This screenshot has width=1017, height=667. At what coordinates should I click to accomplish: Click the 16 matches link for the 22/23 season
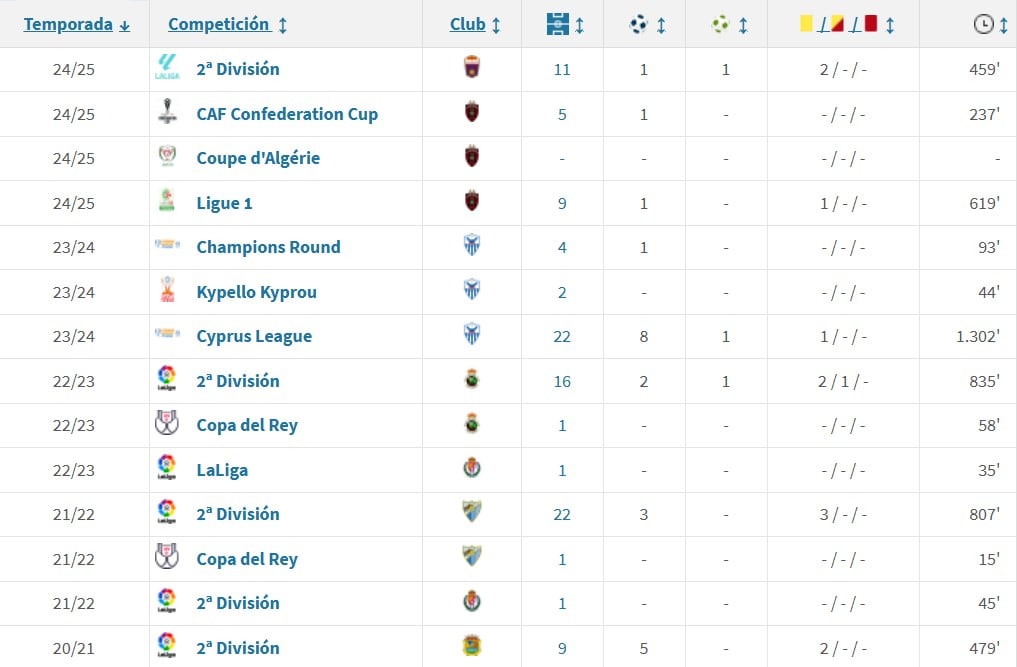coord(561,380)
